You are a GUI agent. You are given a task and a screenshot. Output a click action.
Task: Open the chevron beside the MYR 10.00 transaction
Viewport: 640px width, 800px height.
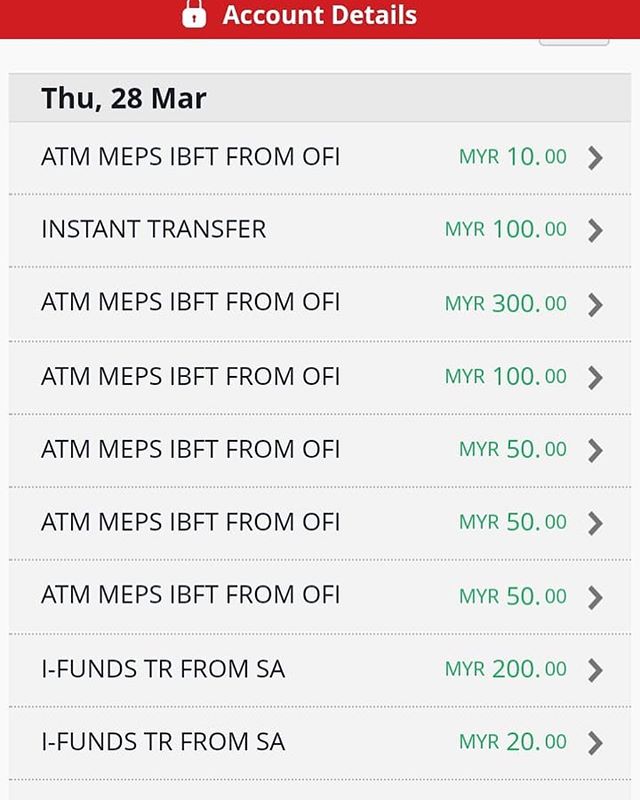pyautogui.click(x=596, y=157)
